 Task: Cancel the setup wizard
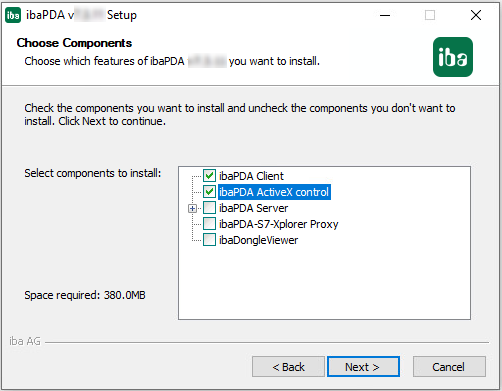(449, 367)
